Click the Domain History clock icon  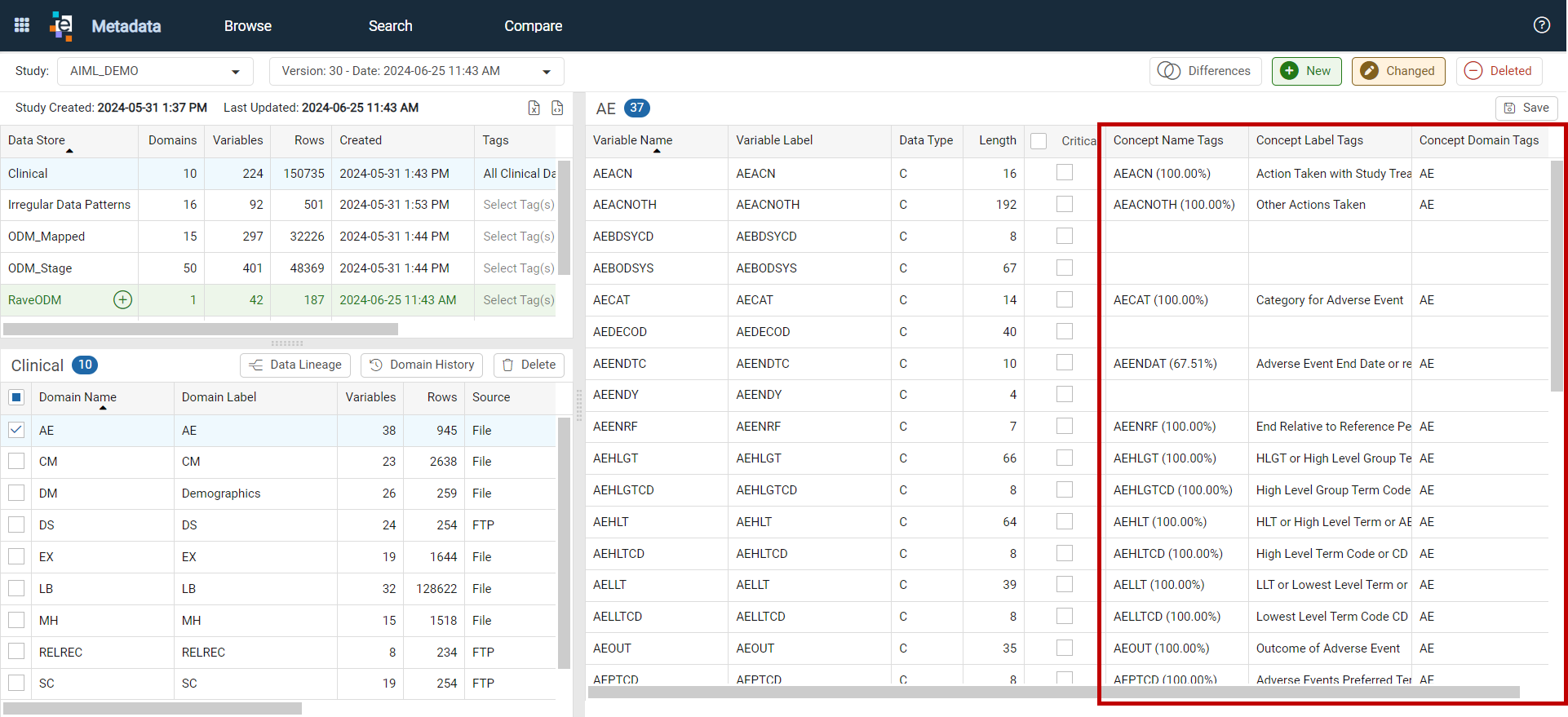(x=376, y=365)
